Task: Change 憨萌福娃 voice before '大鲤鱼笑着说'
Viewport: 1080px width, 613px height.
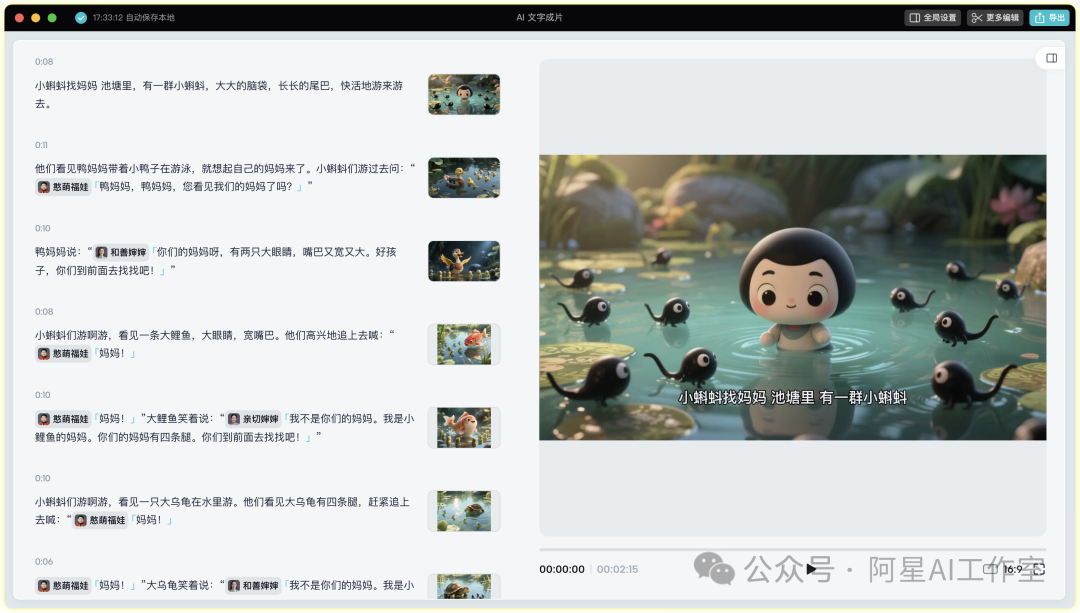Action: (x=63, y=419)
